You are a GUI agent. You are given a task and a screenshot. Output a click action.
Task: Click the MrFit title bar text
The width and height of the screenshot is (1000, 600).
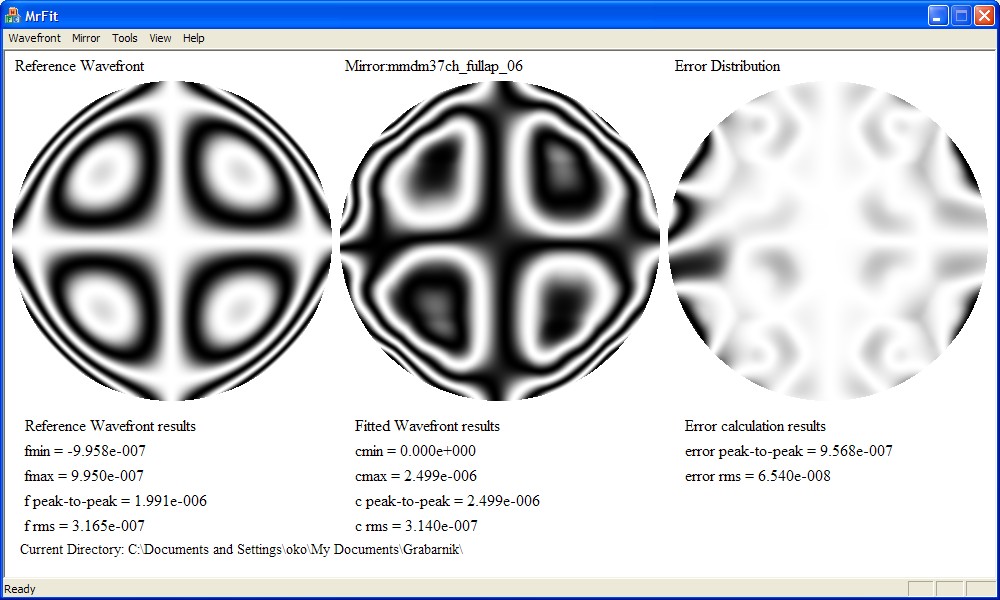41,15
